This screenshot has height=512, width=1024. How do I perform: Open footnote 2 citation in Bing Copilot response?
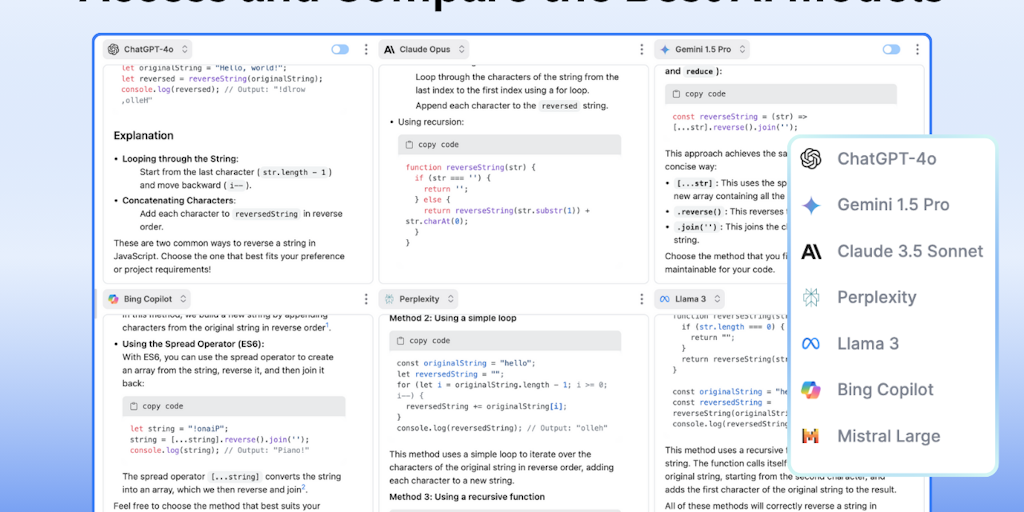304,487
